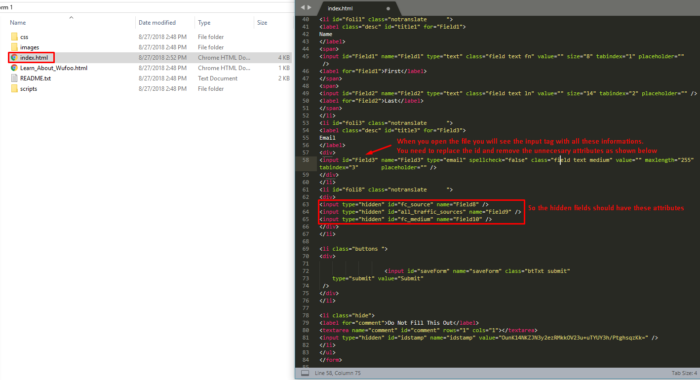Click the Learn_About_Wufoo.html Chrome icon
Viewport: 700px width, 380px height.
pos(14,68)
